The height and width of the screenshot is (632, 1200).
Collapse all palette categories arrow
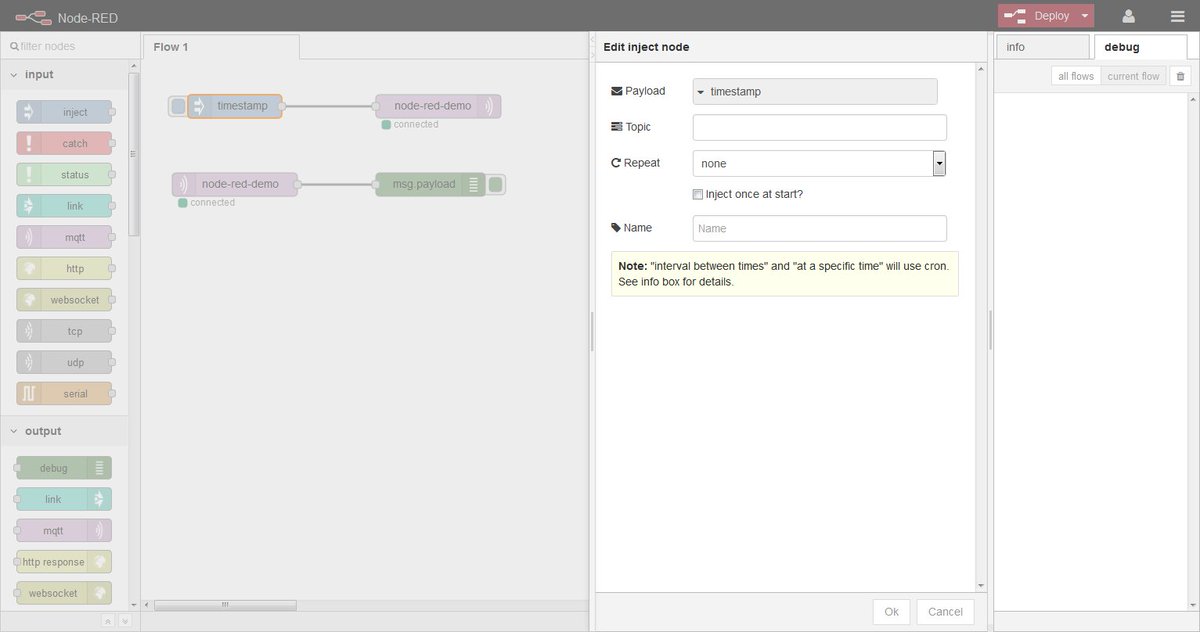pos(108,621)
